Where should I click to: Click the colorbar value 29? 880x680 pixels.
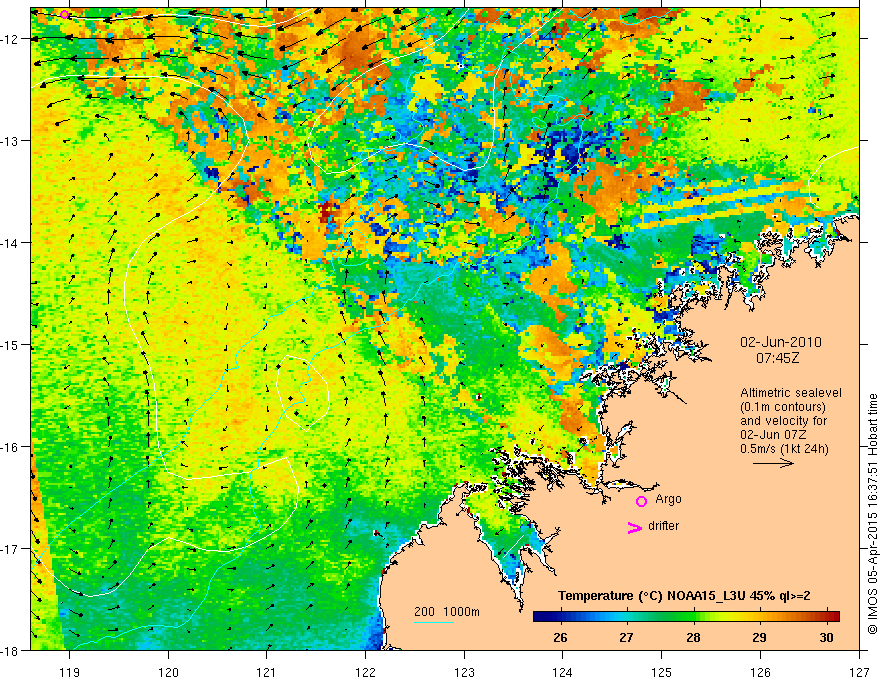tap(759, 637)
